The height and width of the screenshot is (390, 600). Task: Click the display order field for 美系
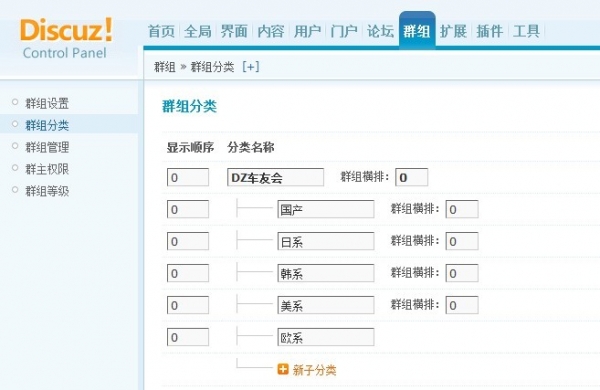click(x=188, y=305)
